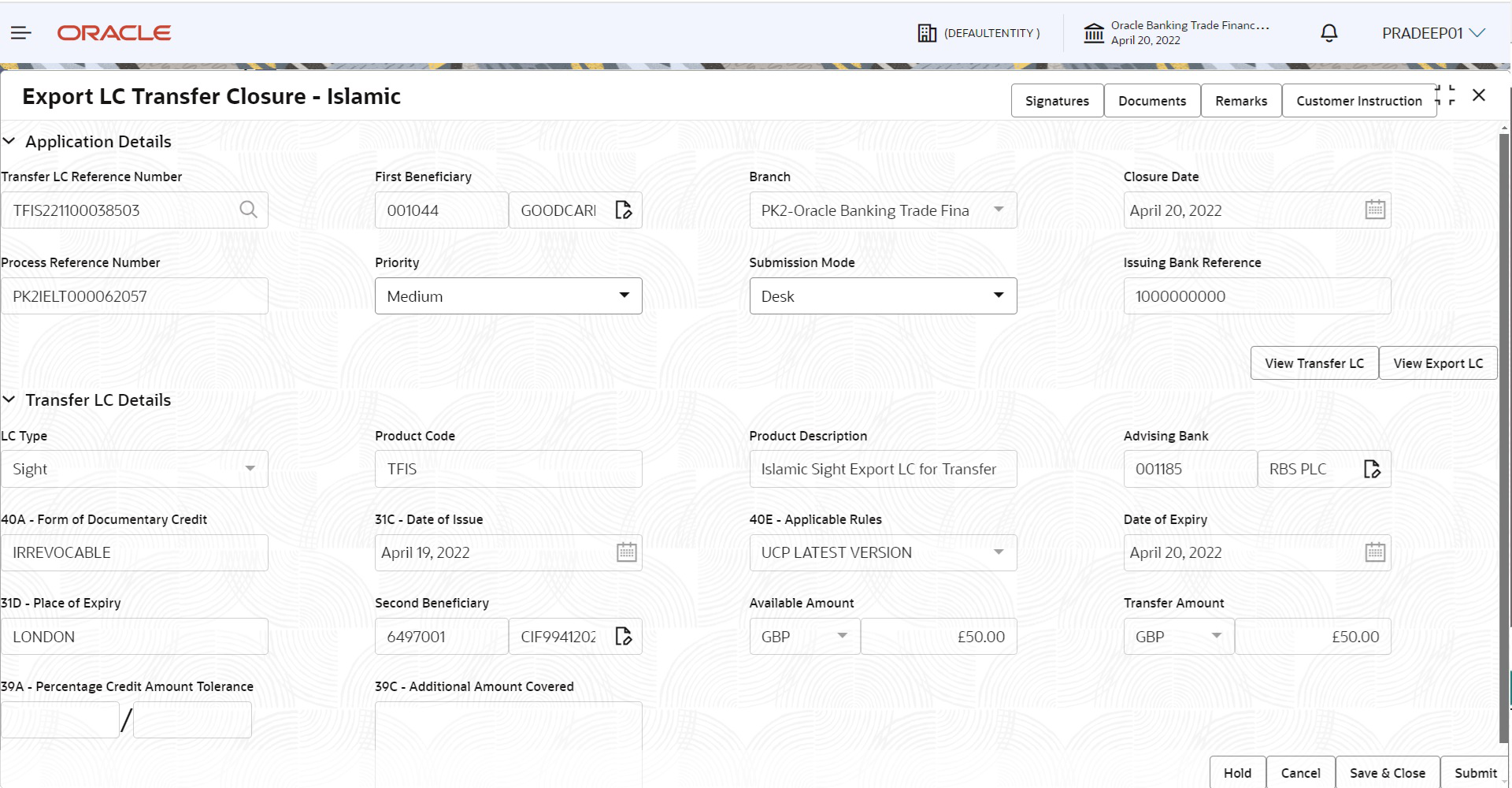The width and height of the screenshot is (1512, 788).
Task: Click search icon in Transfer LC Reference Number
Action: tap(248, 210)
